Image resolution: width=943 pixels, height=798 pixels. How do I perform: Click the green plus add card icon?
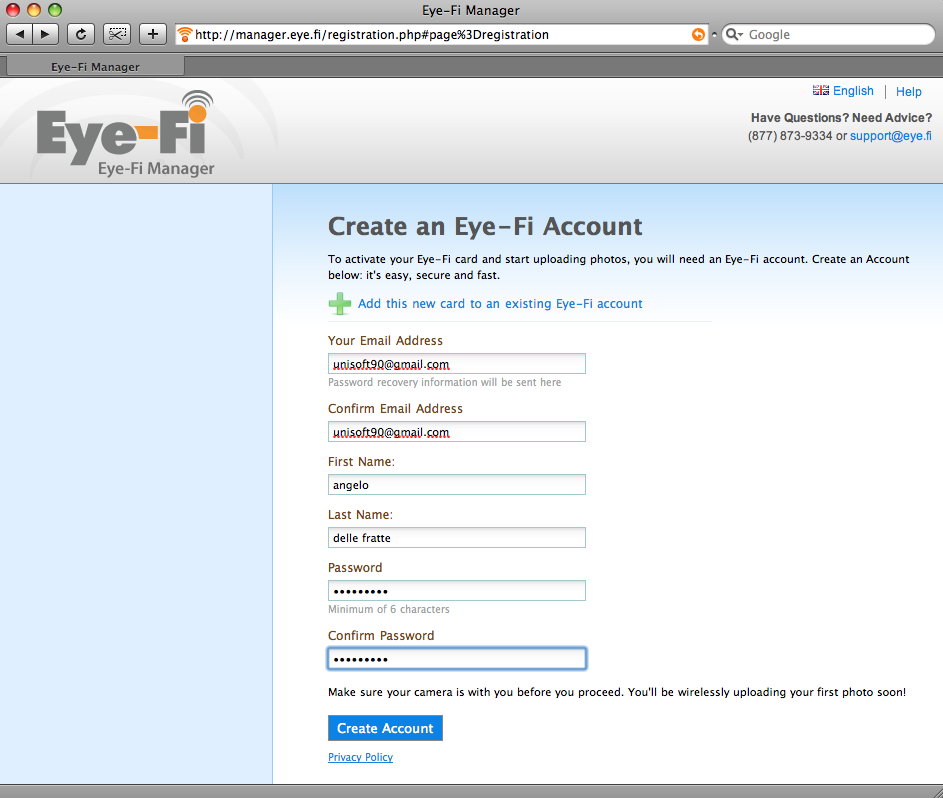340,304
